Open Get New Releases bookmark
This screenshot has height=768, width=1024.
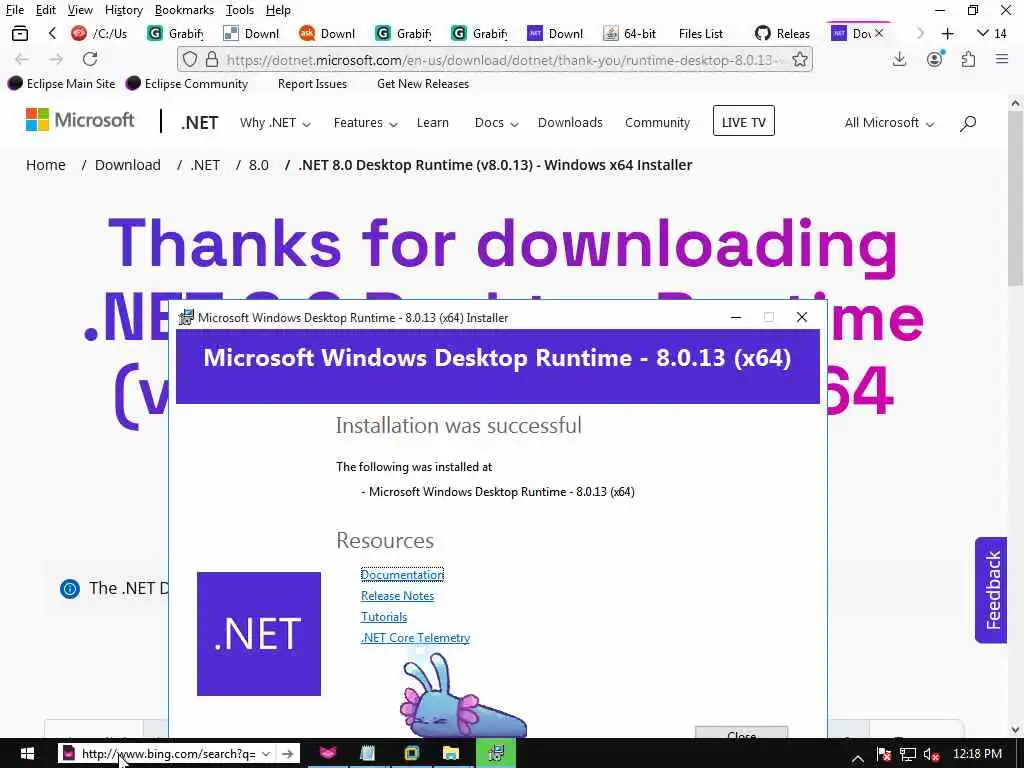point(423,84)
